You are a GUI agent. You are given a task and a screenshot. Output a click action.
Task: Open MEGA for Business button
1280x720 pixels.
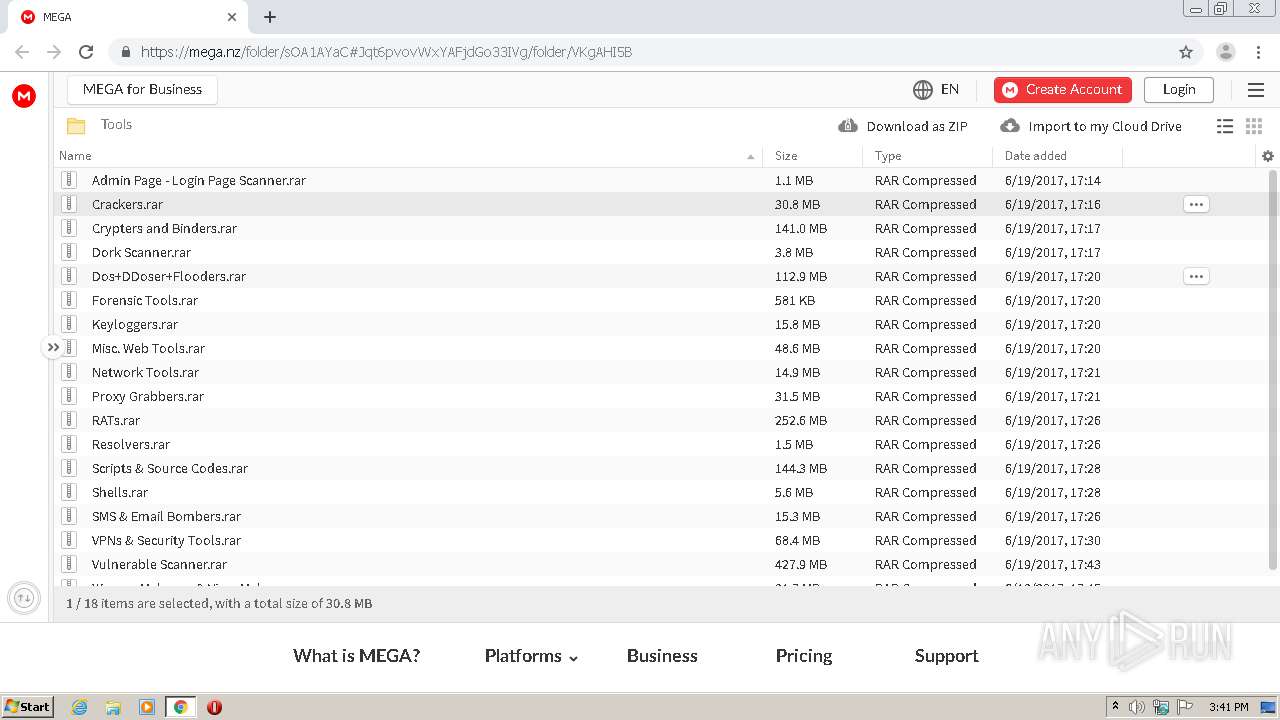(142, 90)
